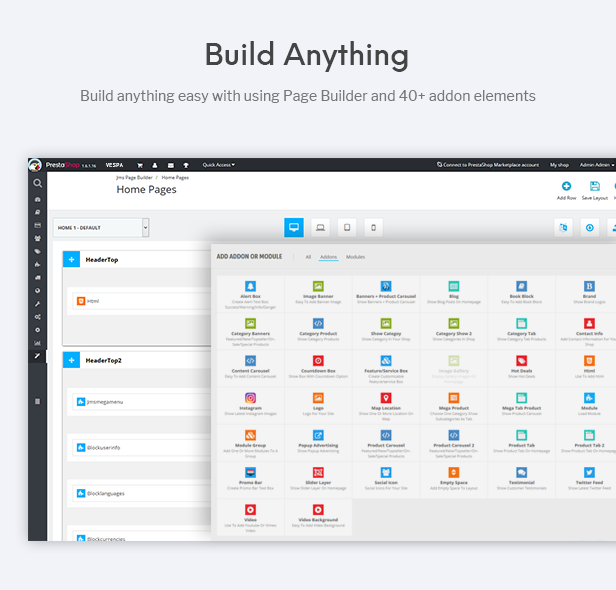Screen dimensions: 616x590
Task: Switch to mobile phone device view
Action: pos(374,227)
